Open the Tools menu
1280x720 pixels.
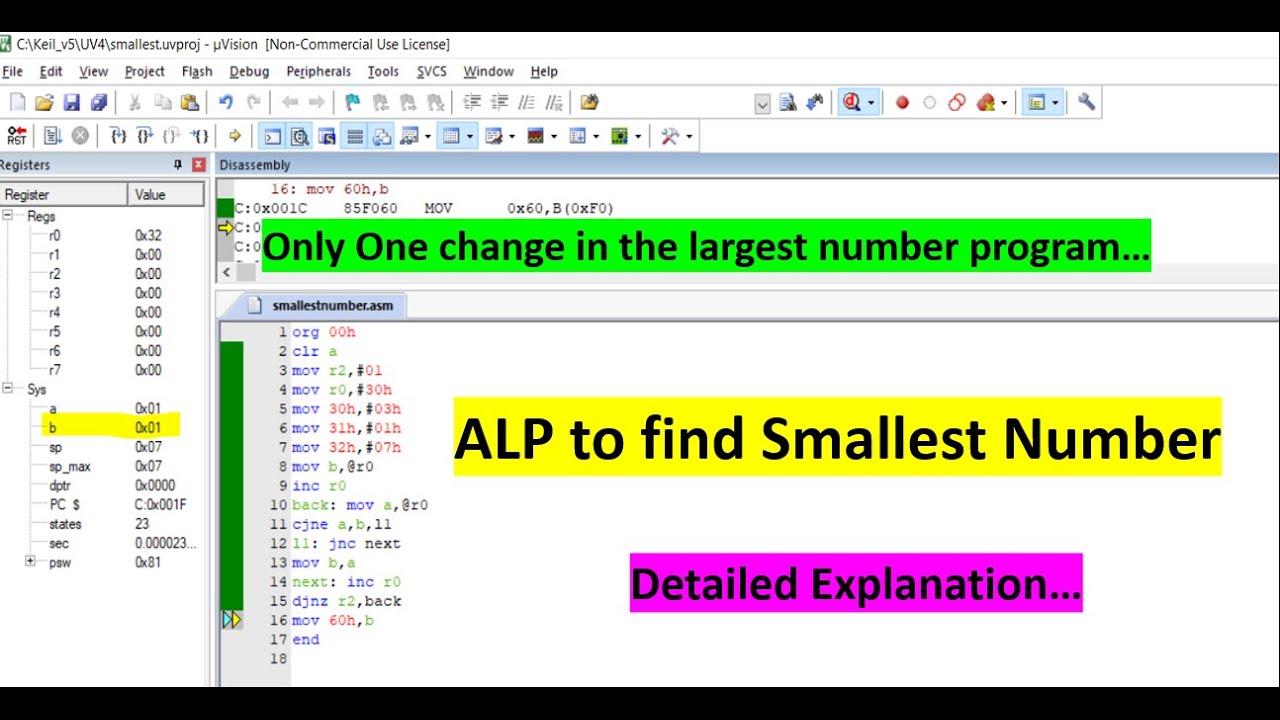383,71
